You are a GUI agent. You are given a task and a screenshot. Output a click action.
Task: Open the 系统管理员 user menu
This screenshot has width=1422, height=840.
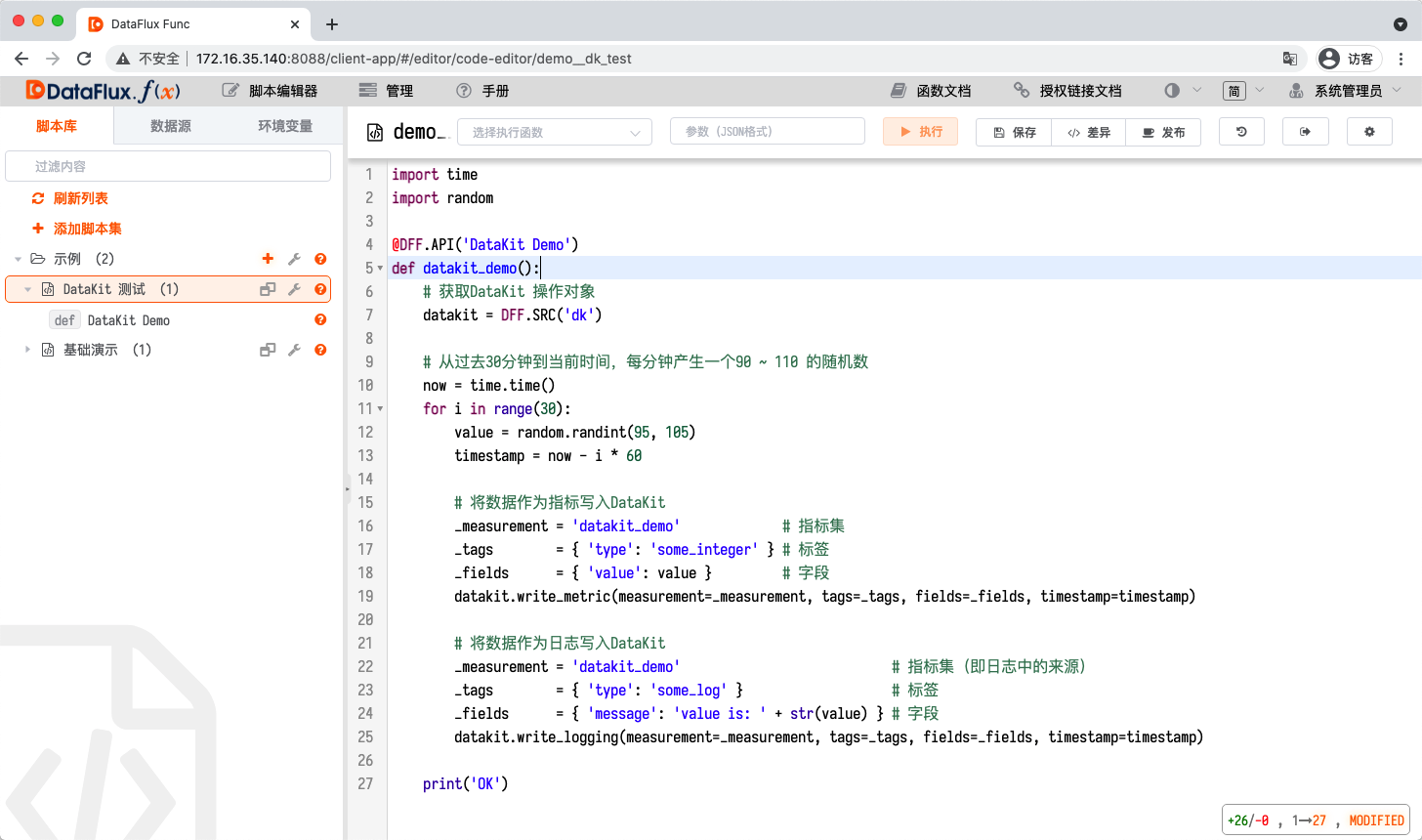click(1345, 91)
